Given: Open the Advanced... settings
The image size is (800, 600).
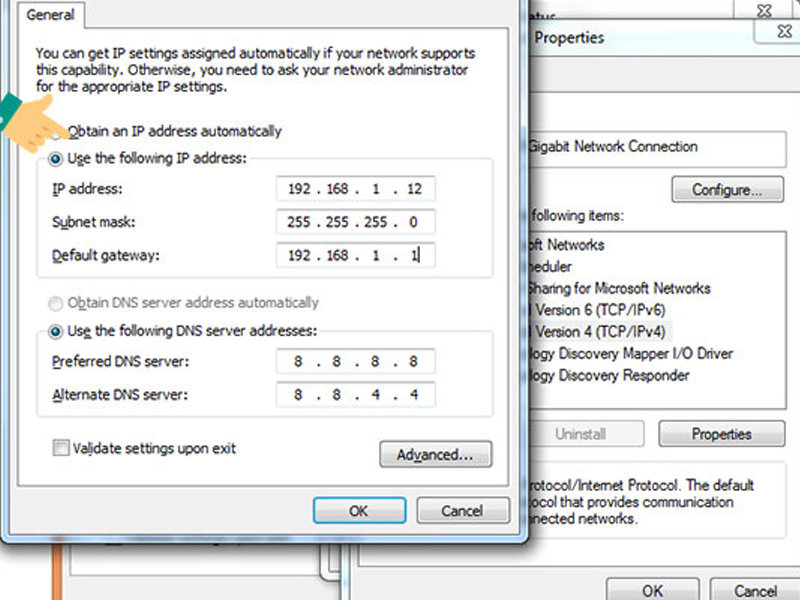Looking at the screenshot, I should point(435,455).
